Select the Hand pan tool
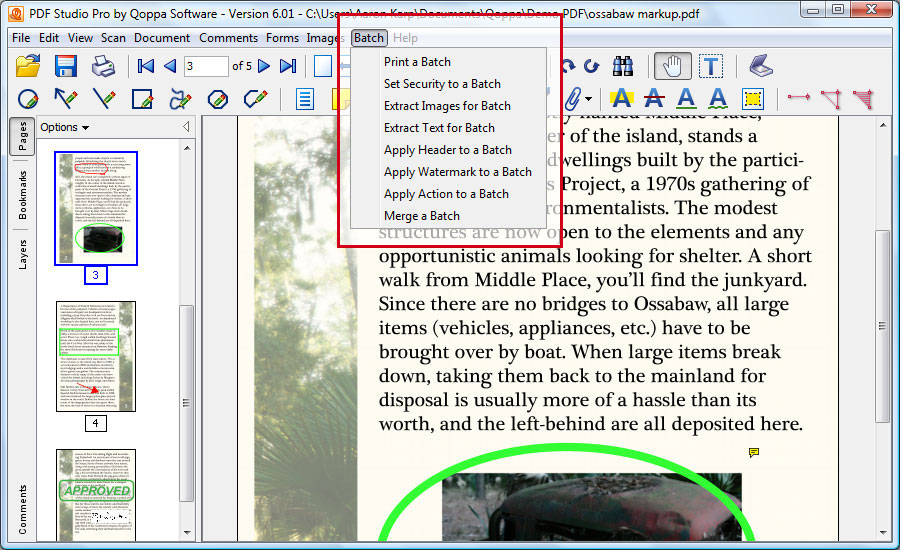Screen dimensions: 900x550 672,66
